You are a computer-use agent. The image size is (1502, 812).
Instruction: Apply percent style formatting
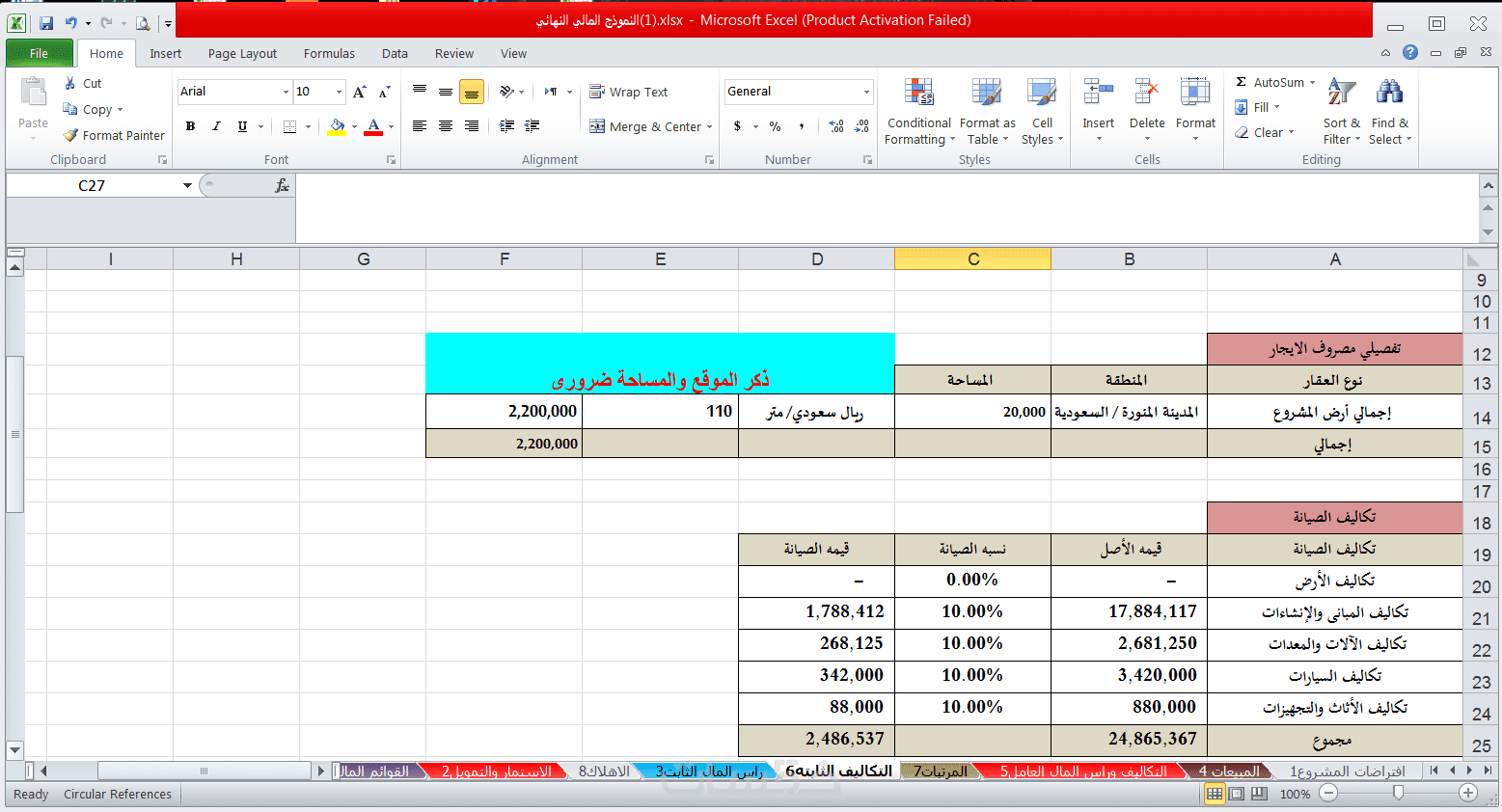tap(775, 126)
